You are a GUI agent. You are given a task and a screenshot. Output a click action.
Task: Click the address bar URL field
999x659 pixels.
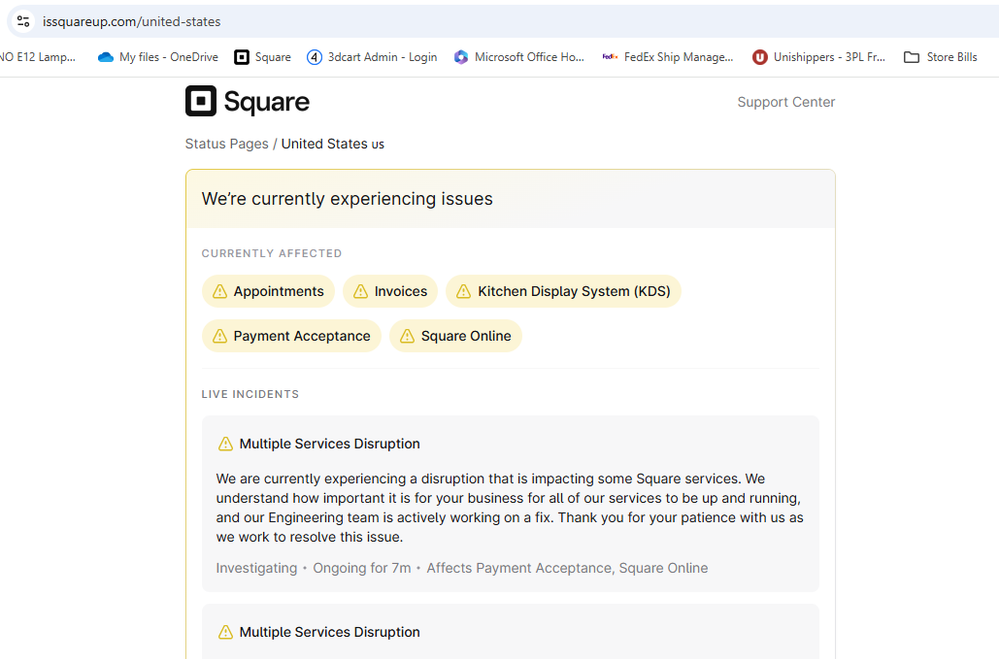coord(500,21)
